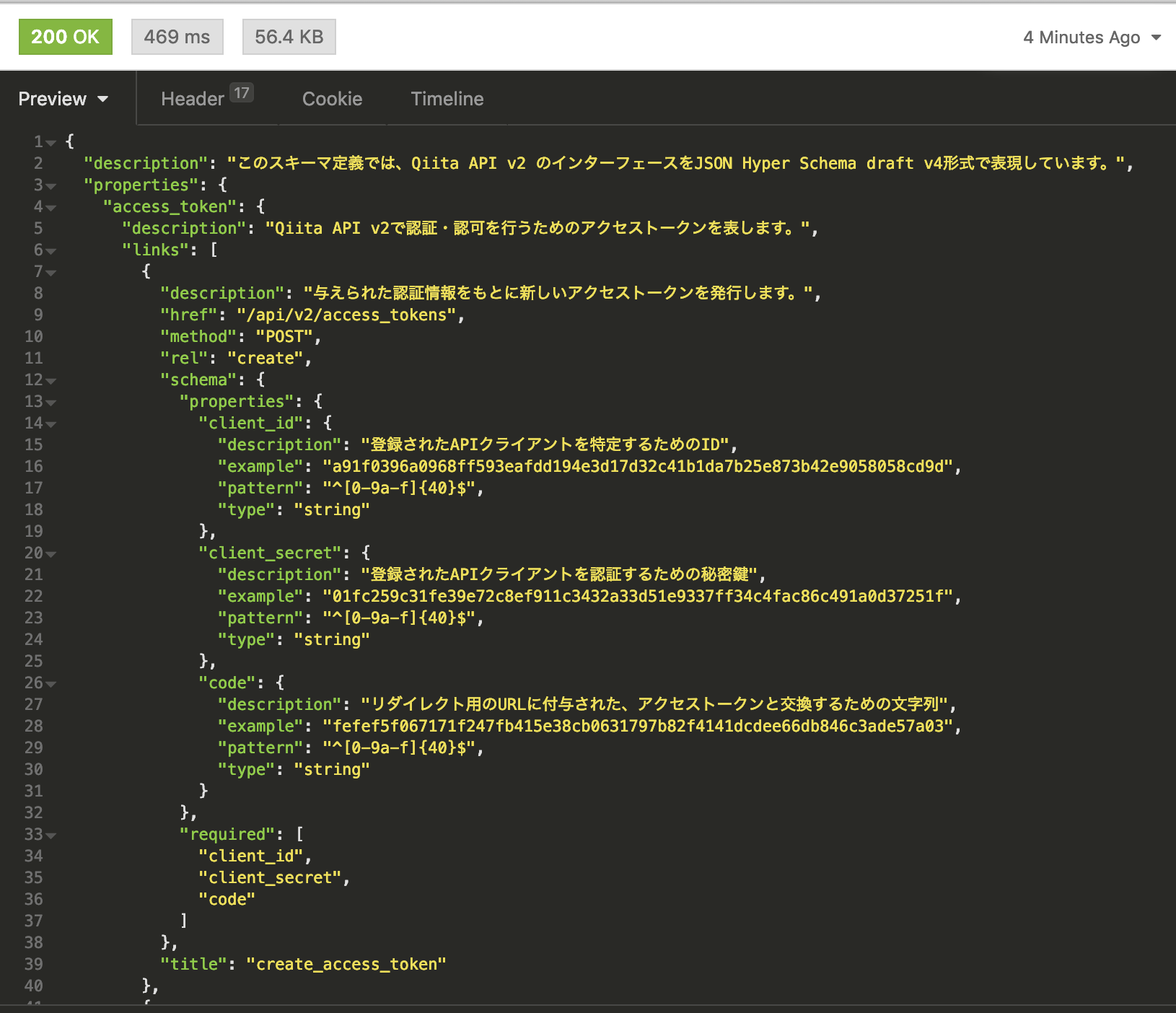Click the 469 ms response time tag
The height and width of the screenshot is (1013, 1176).
177,37
